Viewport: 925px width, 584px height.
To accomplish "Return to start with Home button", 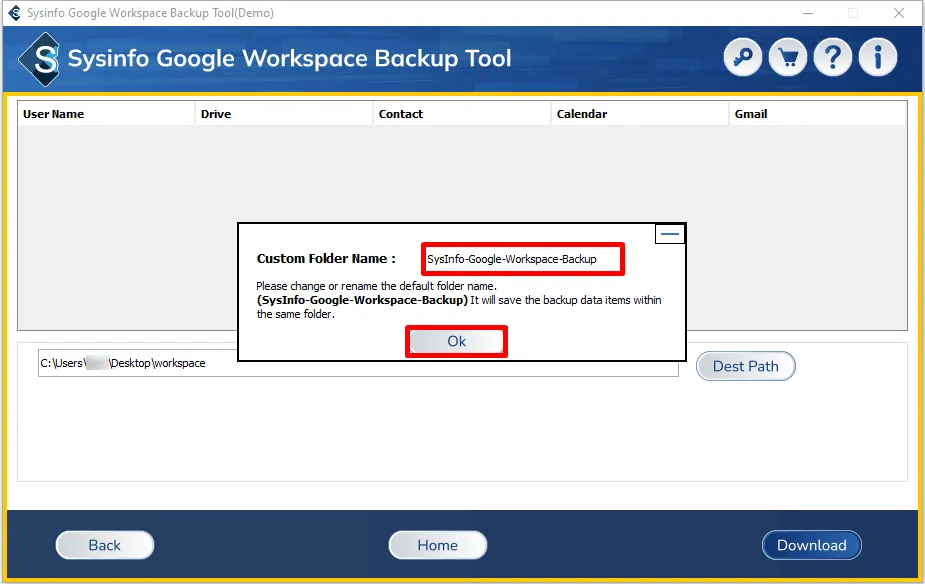I will coord(438,545).
